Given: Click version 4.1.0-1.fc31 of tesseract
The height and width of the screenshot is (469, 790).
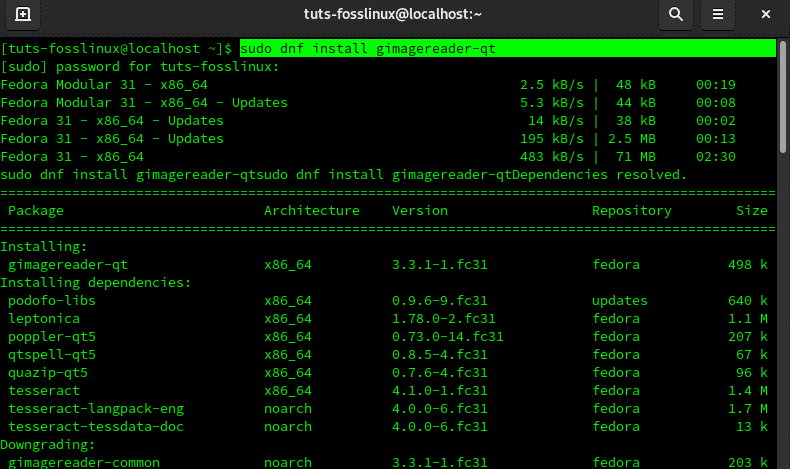Looking at the screenshot, I should [440, 391].
